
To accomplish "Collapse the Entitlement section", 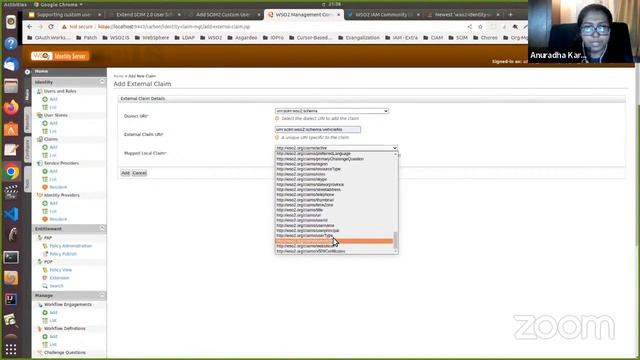I will tap(102, 229).
